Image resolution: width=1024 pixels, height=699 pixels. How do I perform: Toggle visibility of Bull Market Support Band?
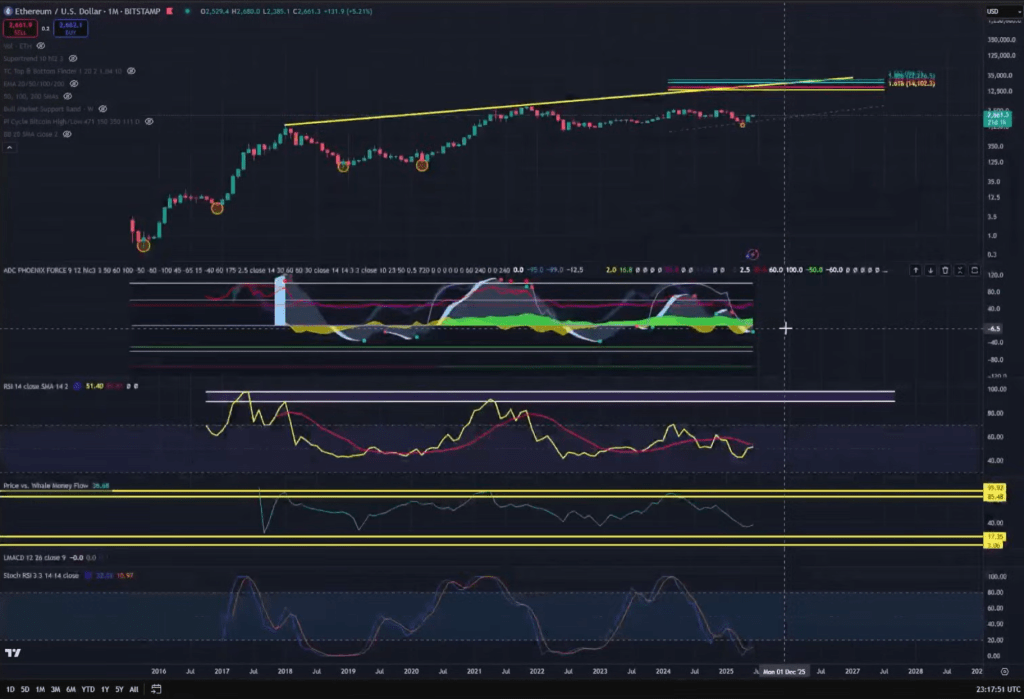click(103, 109)
